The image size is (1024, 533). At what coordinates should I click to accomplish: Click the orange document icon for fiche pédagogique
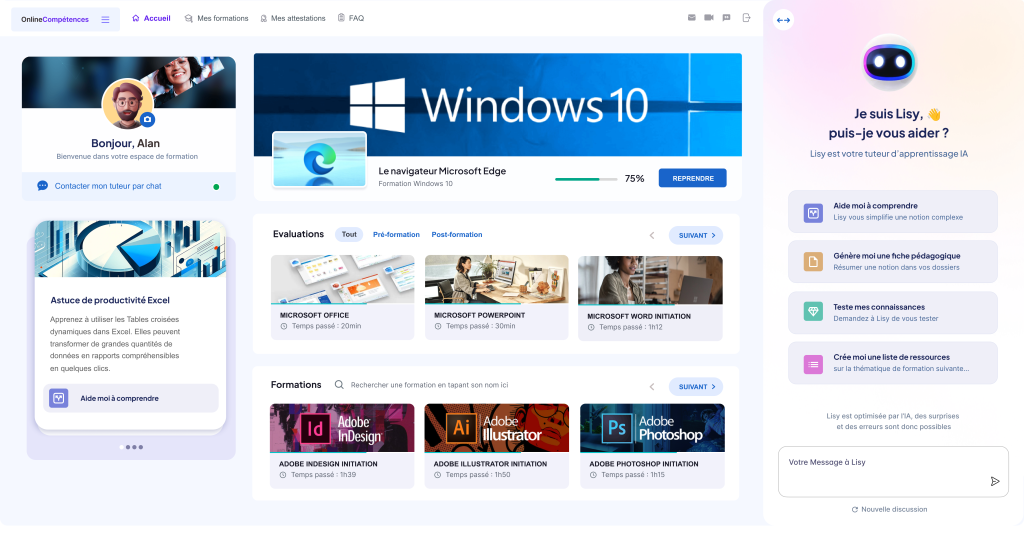(813, 262)
